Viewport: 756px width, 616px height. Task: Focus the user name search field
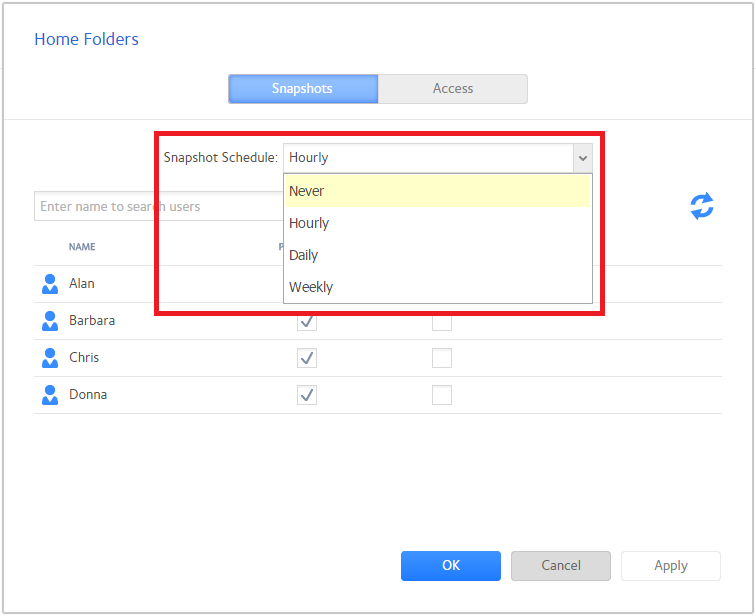[x=159, y=206]
